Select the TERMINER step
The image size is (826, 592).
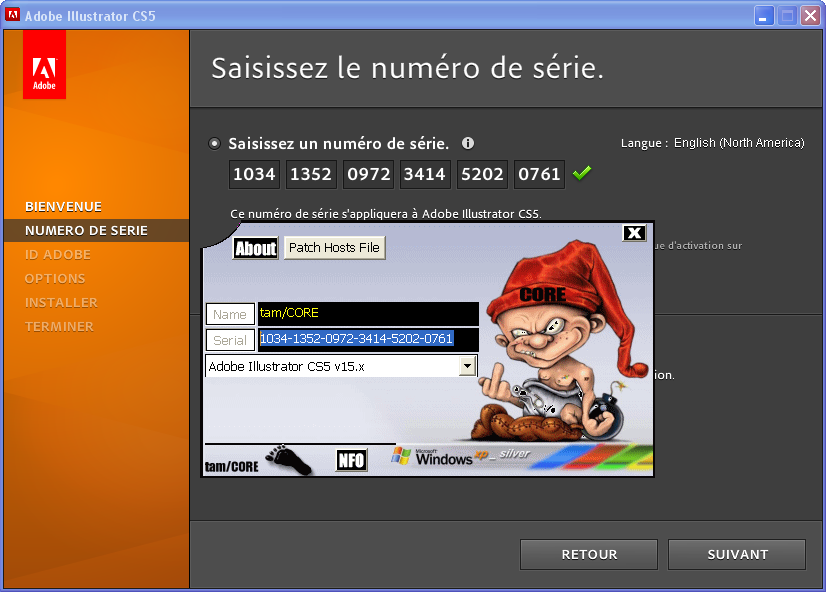59,327
